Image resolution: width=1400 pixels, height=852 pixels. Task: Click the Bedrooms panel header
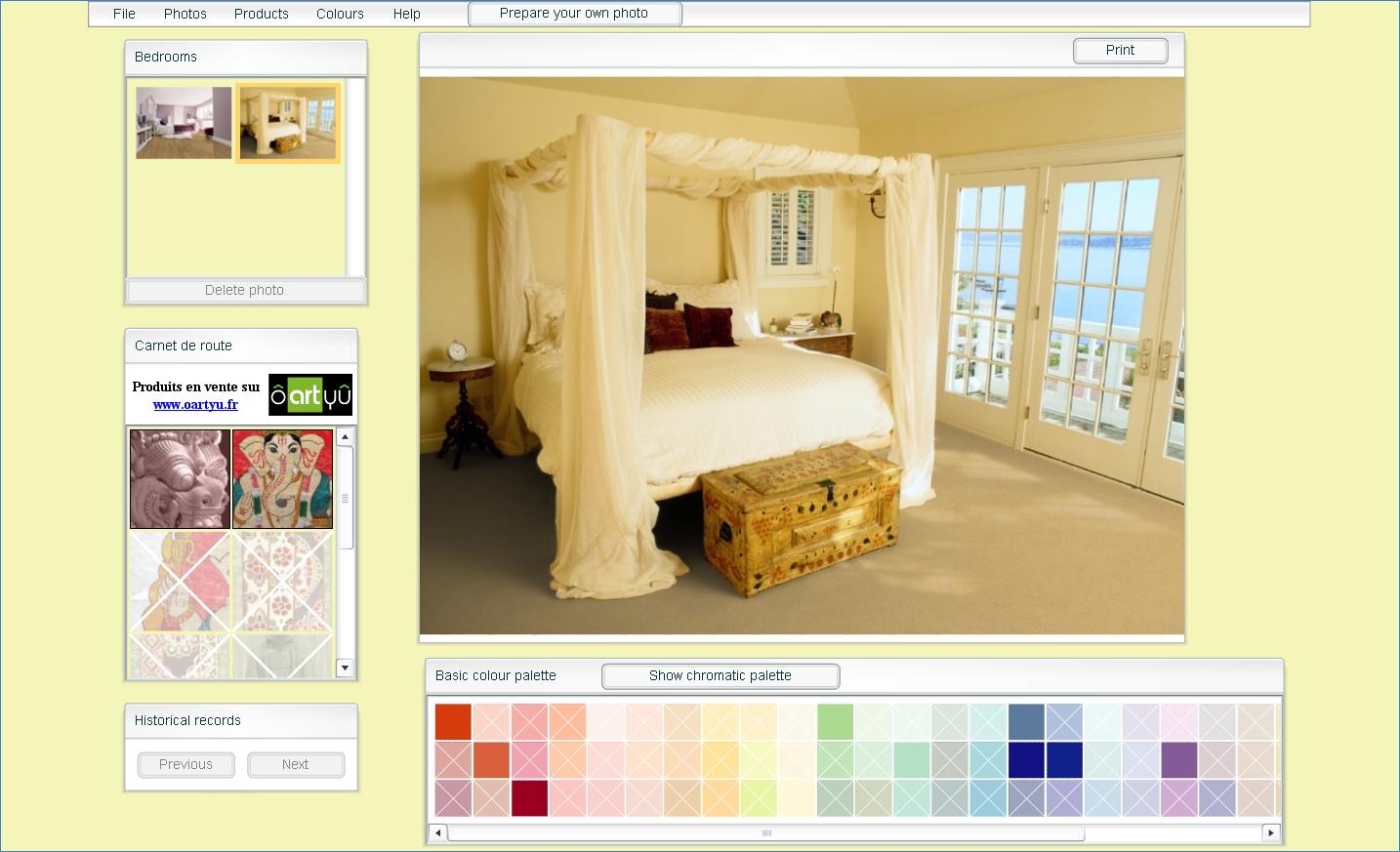pos(246,57)
